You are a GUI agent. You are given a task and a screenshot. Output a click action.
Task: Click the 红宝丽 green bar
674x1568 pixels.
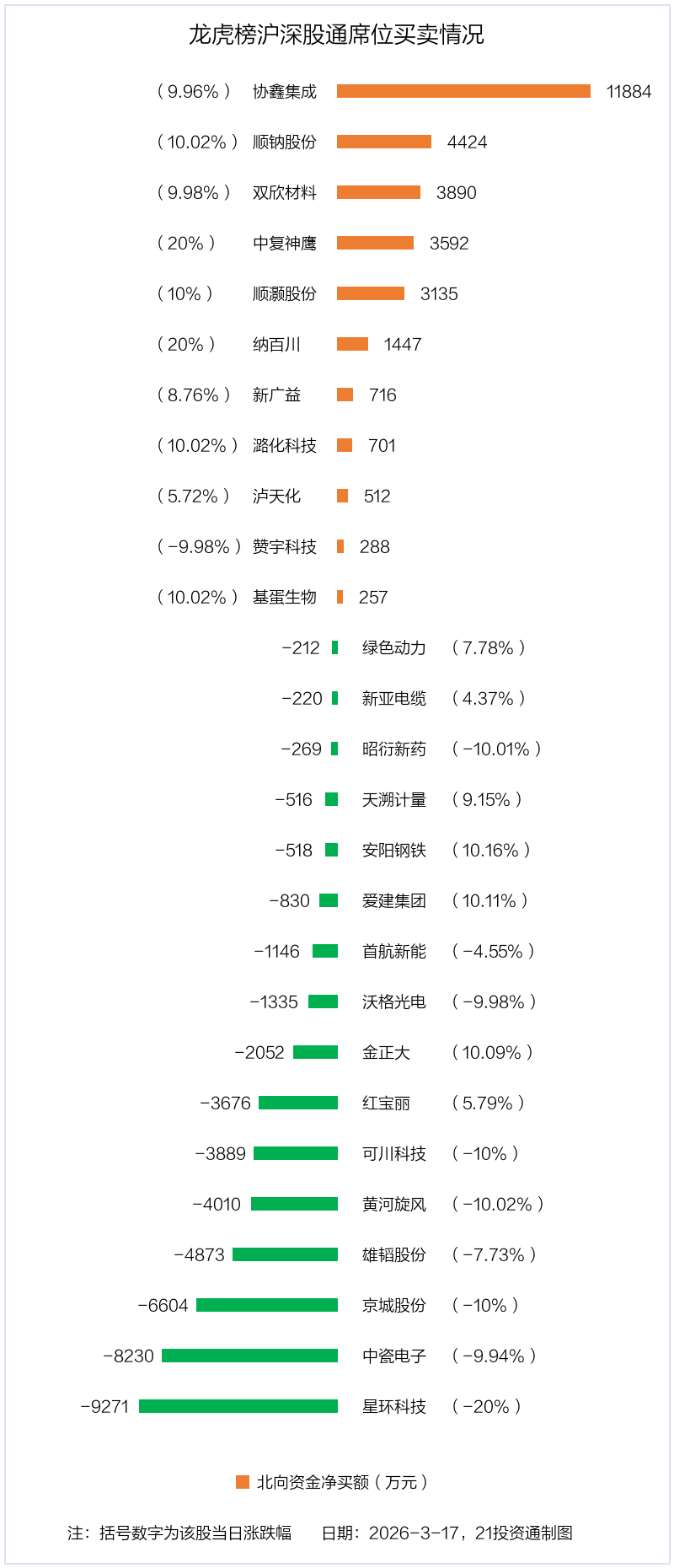[x=298, y=1103]
